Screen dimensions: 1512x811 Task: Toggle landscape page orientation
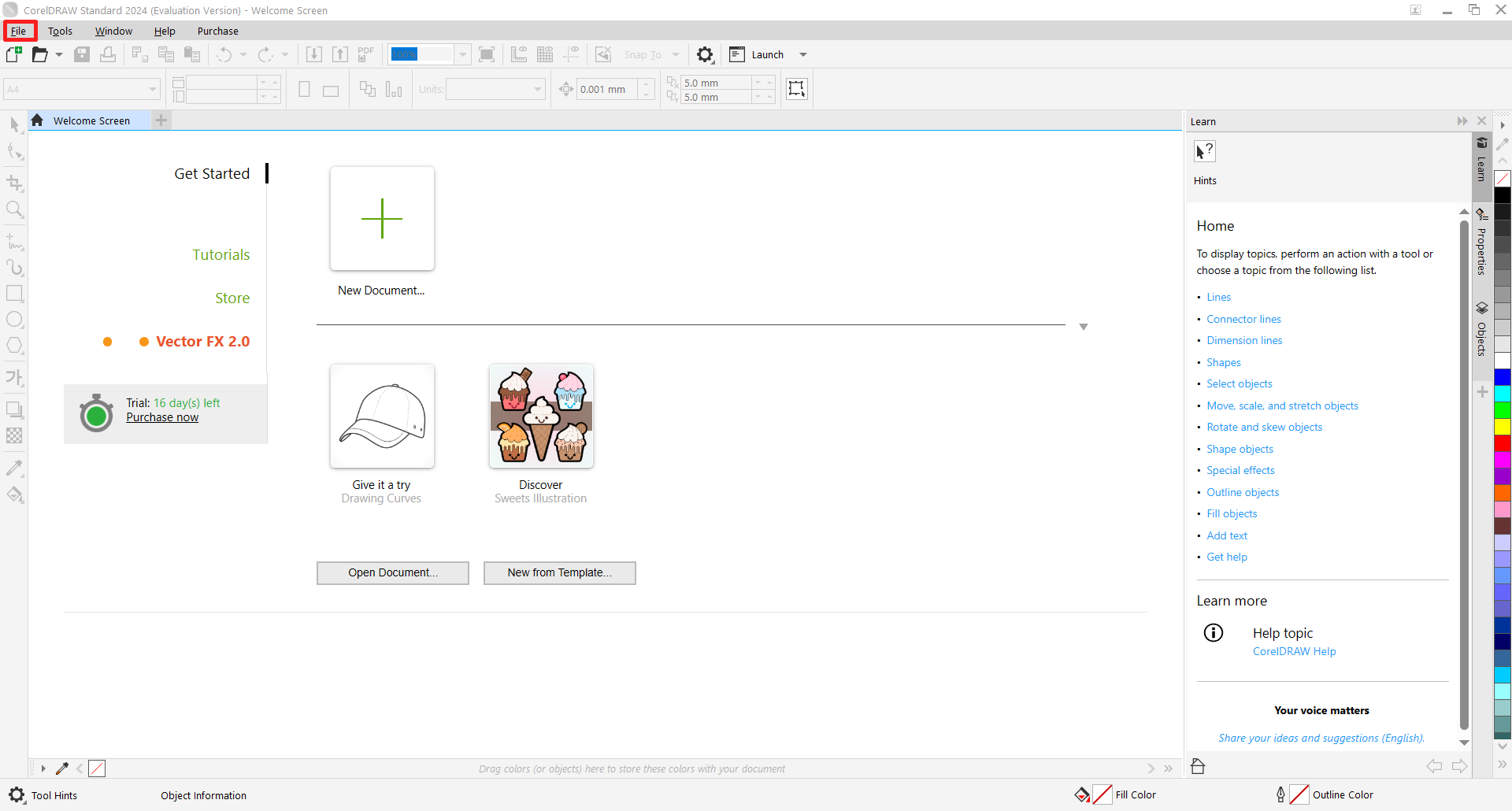tap(331, 91)
